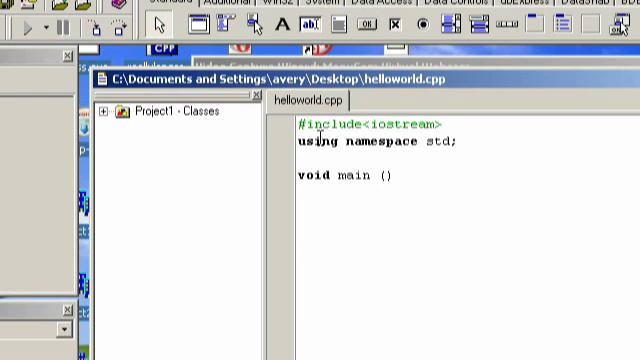Click the 'using namespace std;' code line
The height and width of the screenshot is (360, 640).
point(377,142)
